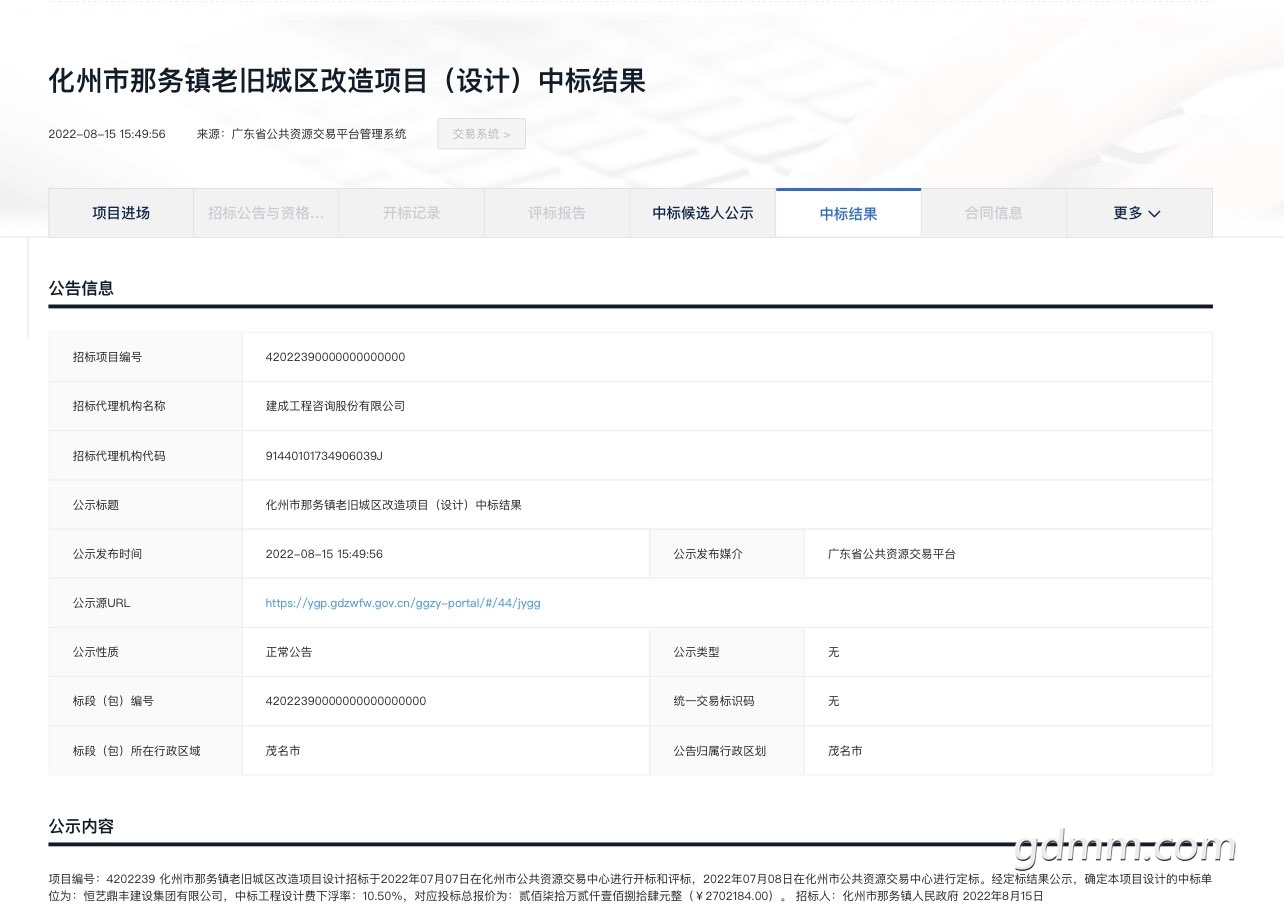
Task: Click the 交易系统 button
Action: [481, 134]
